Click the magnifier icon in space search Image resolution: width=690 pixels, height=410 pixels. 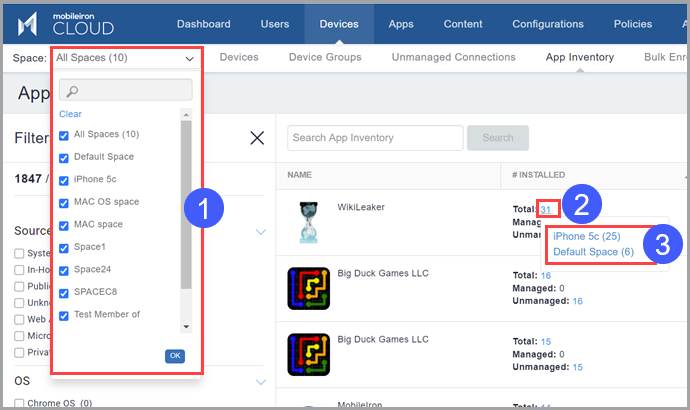[x=75, y=92]
